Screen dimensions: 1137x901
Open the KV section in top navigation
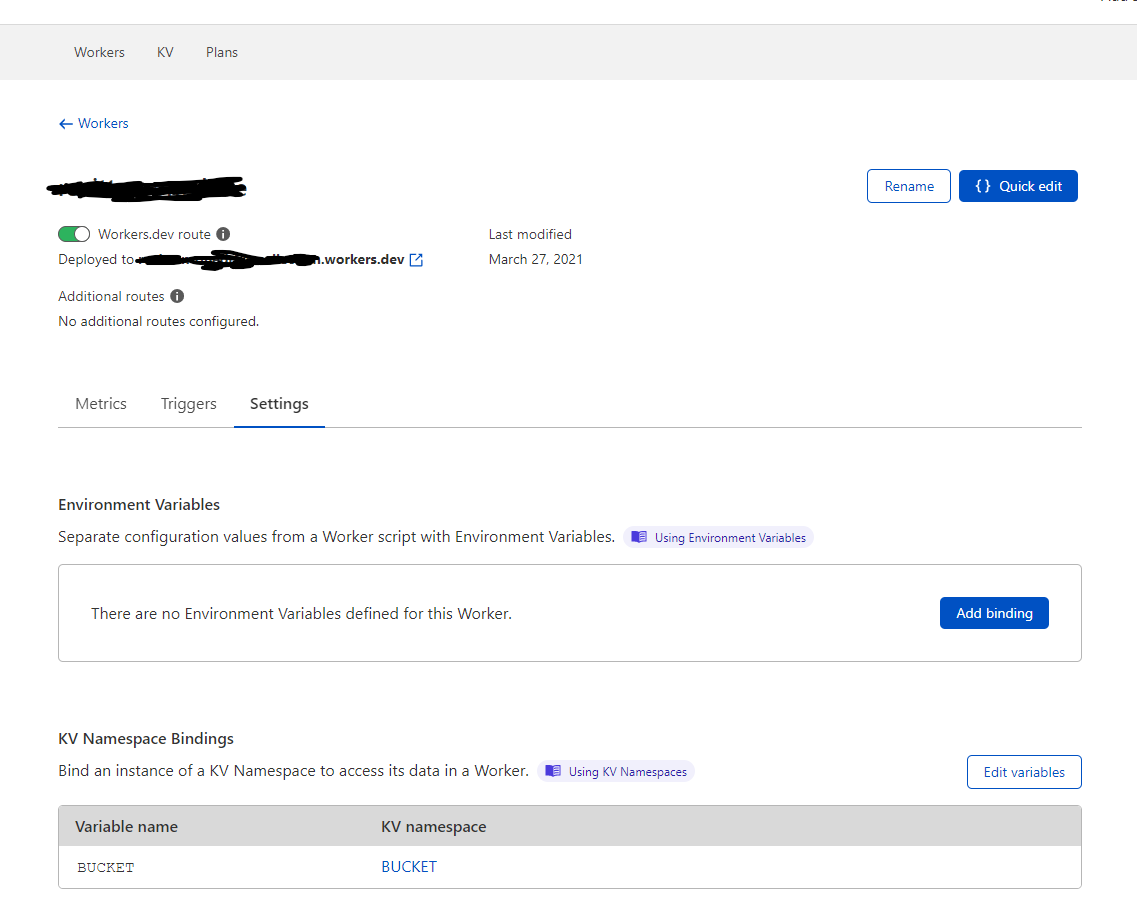tap(164, 52)
